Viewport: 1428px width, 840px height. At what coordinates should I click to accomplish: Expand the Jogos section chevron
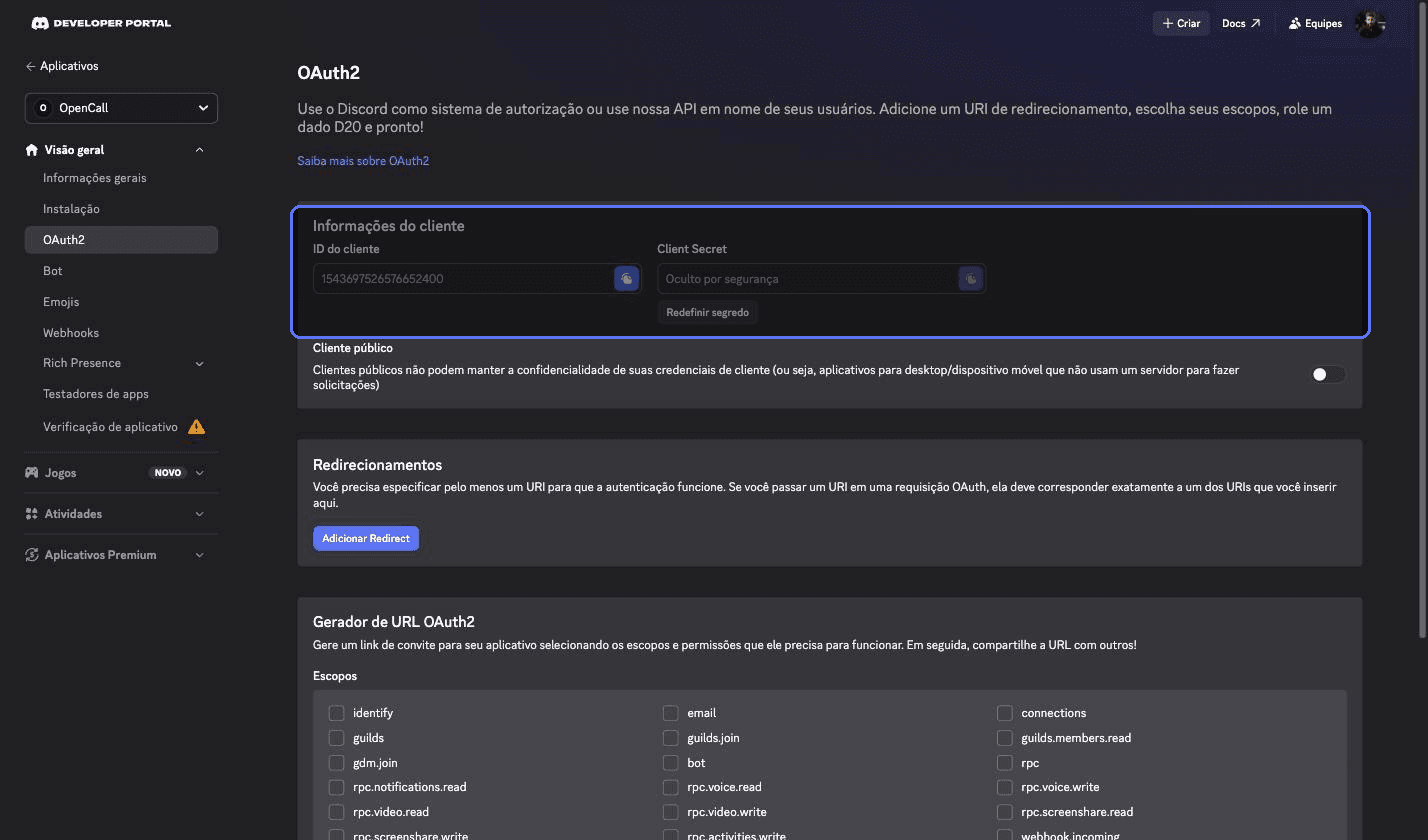(x=199, y=473)
